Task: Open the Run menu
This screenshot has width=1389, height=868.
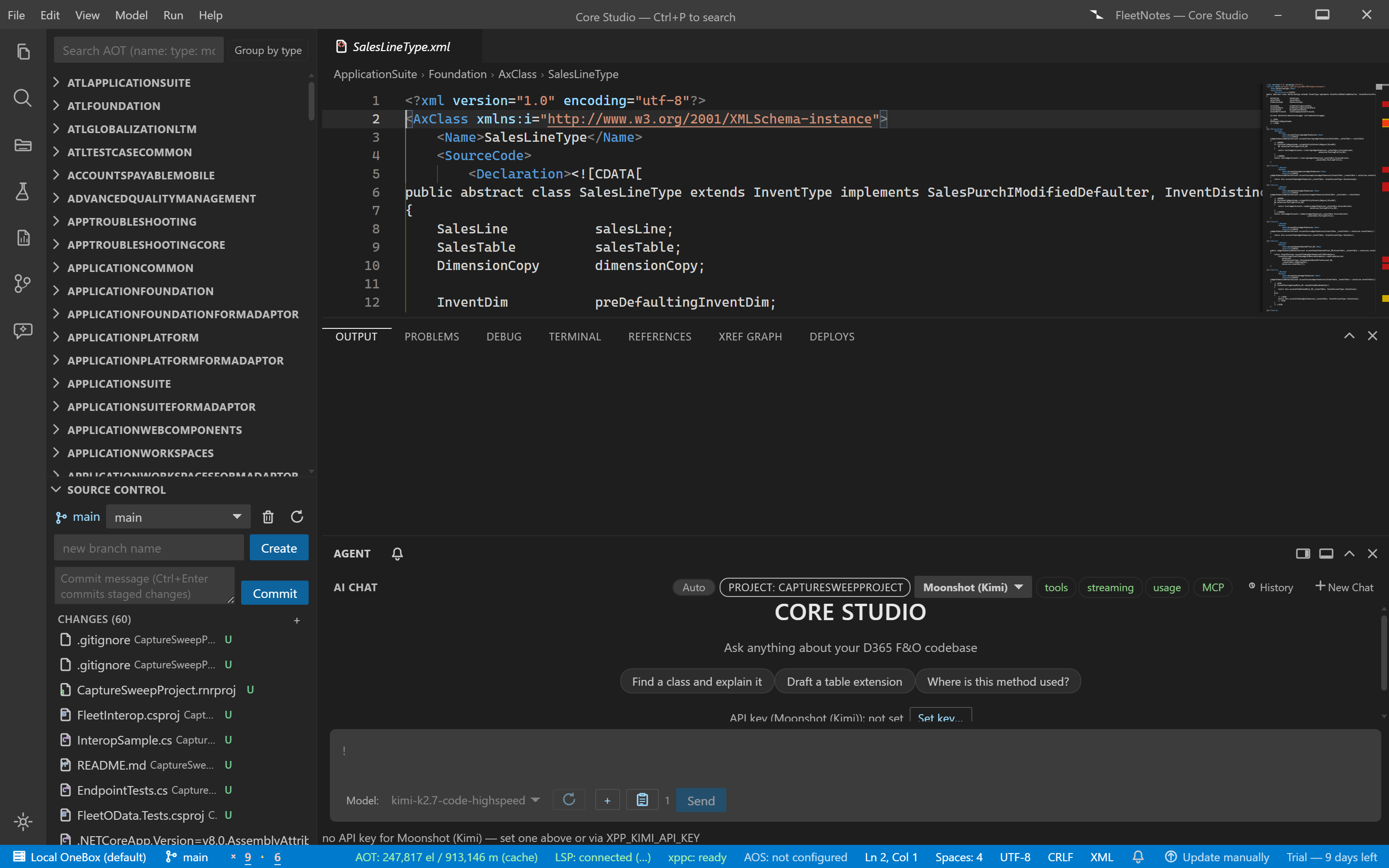Action: pos(173,15)
